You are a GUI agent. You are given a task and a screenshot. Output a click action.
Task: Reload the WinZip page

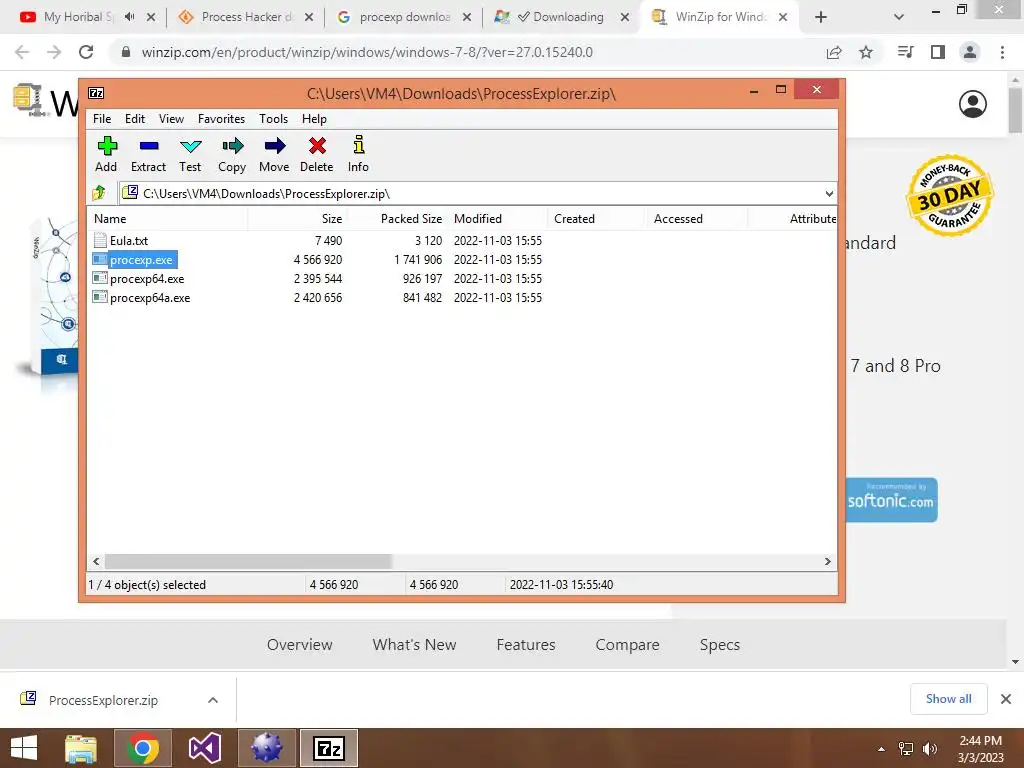pyautogui.click(x=86, y=52)
